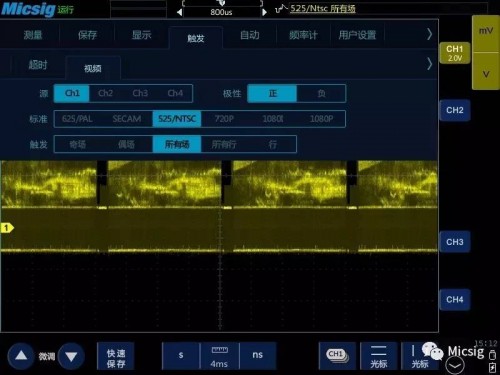This screenshot has width=500, height=375.
Task: Open the 超时 (Timeout) trigger tab
Action: click(38, 65)
